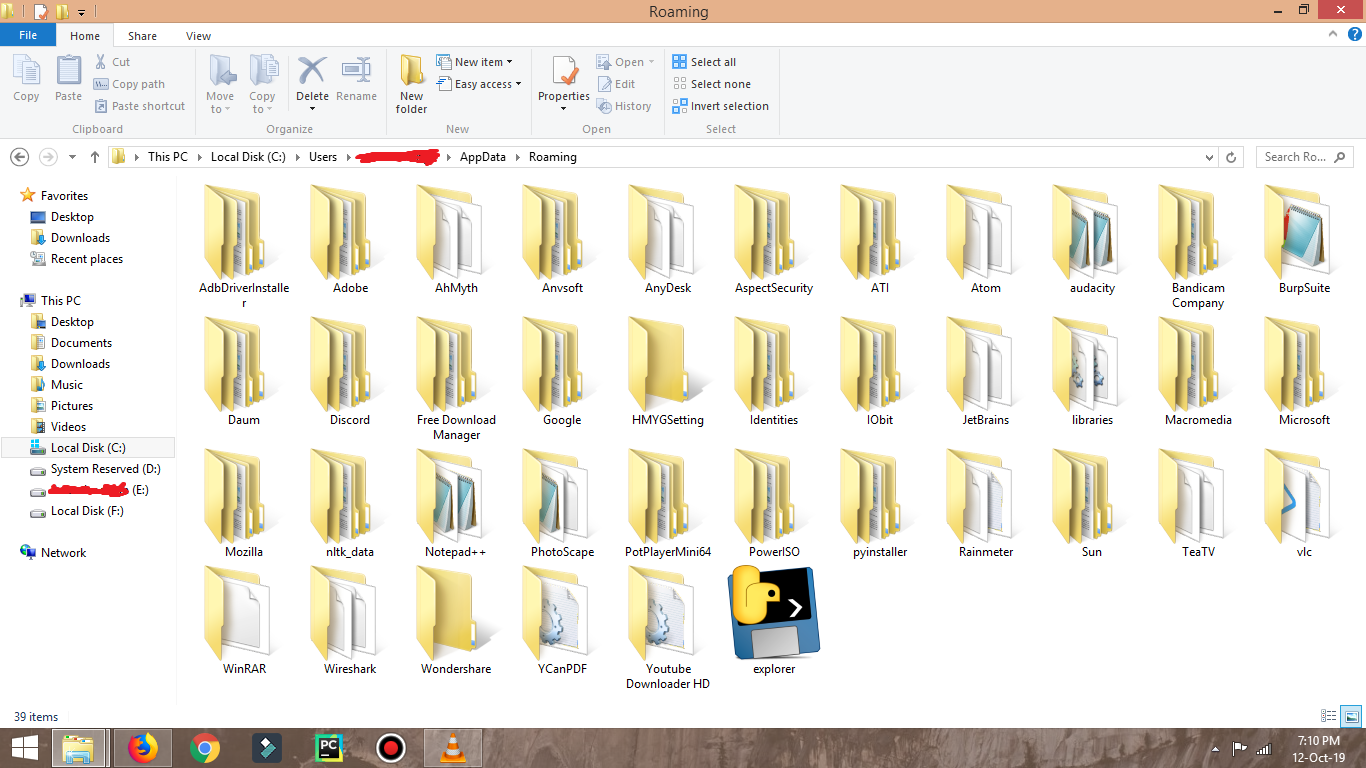Image resolution: width=1366 pixels, height=768 pixels.
Task: Select the Notepad++ folder
Action: (x=456, y=504)
